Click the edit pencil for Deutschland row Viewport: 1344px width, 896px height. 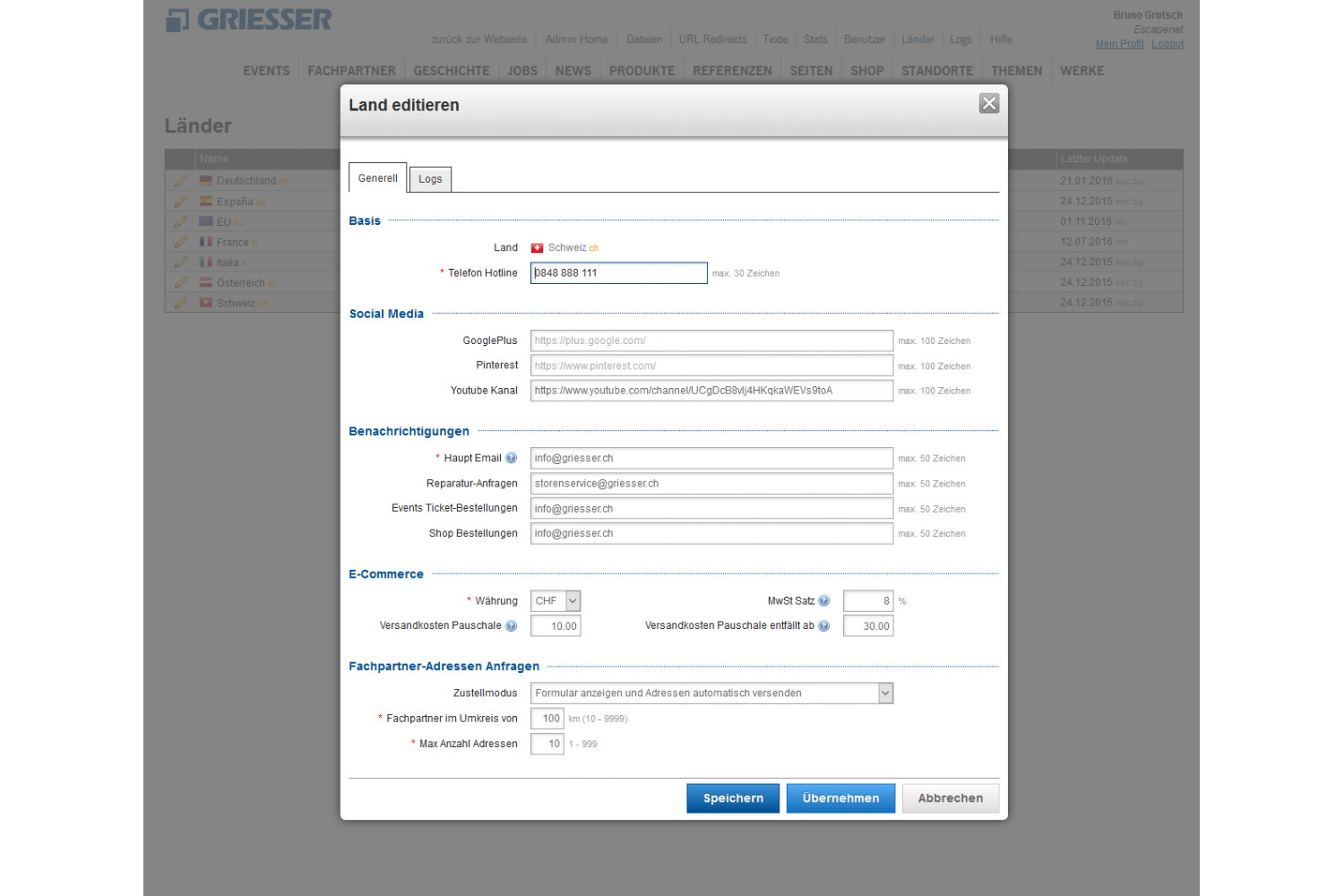coord(180,181)
